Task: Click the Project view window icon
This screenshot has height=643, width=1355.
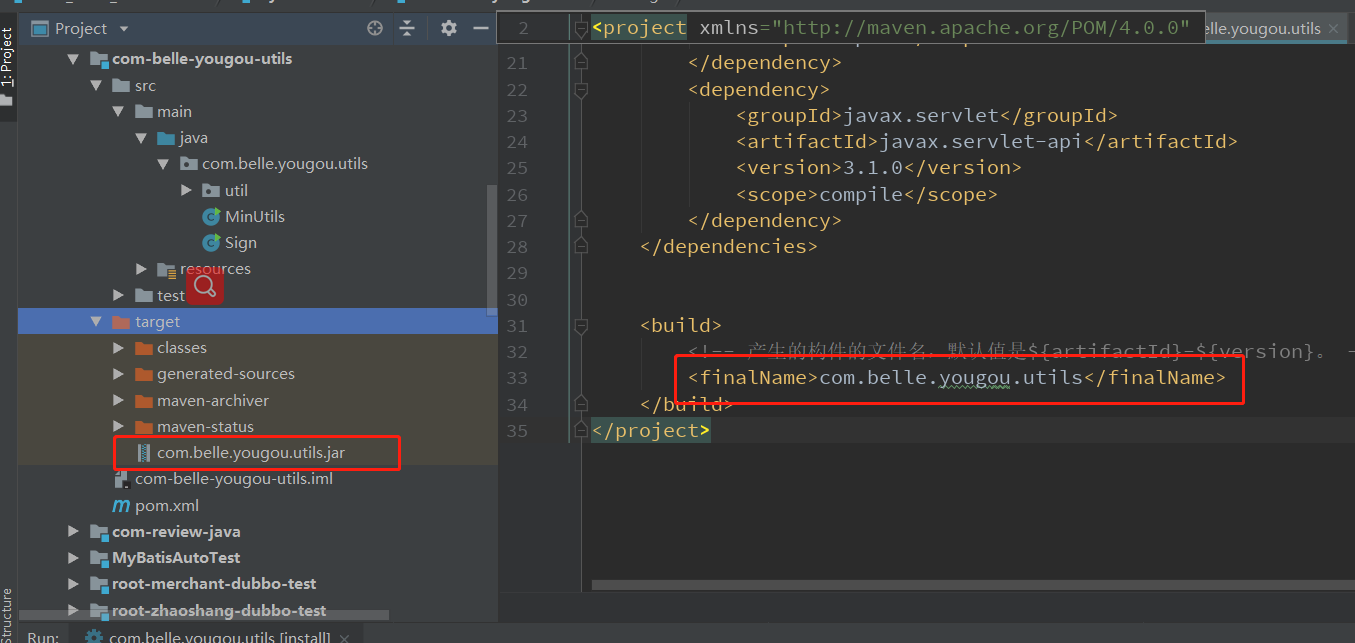Action: pos(40,29)
